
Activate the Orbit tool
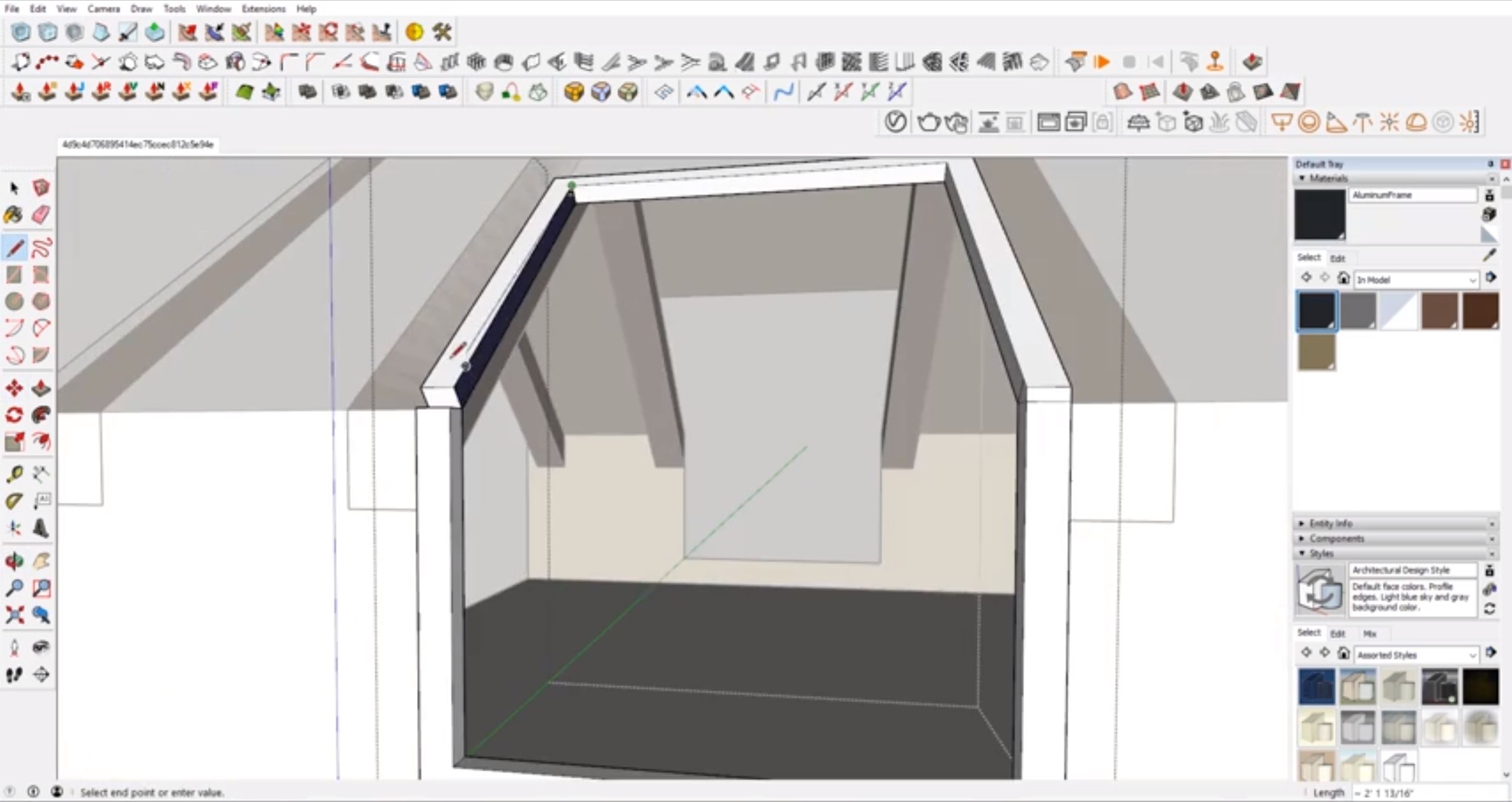[14, 562]
